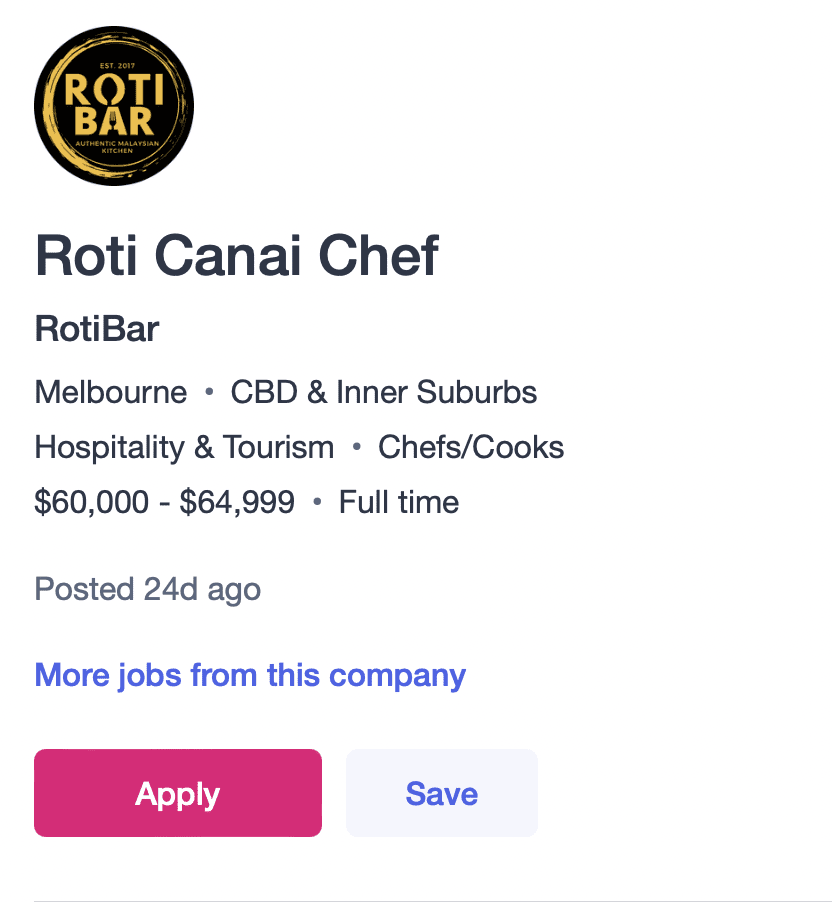832x902 pixels.
Task: Open More jobs from this company
Action: [x=250, y=675]
